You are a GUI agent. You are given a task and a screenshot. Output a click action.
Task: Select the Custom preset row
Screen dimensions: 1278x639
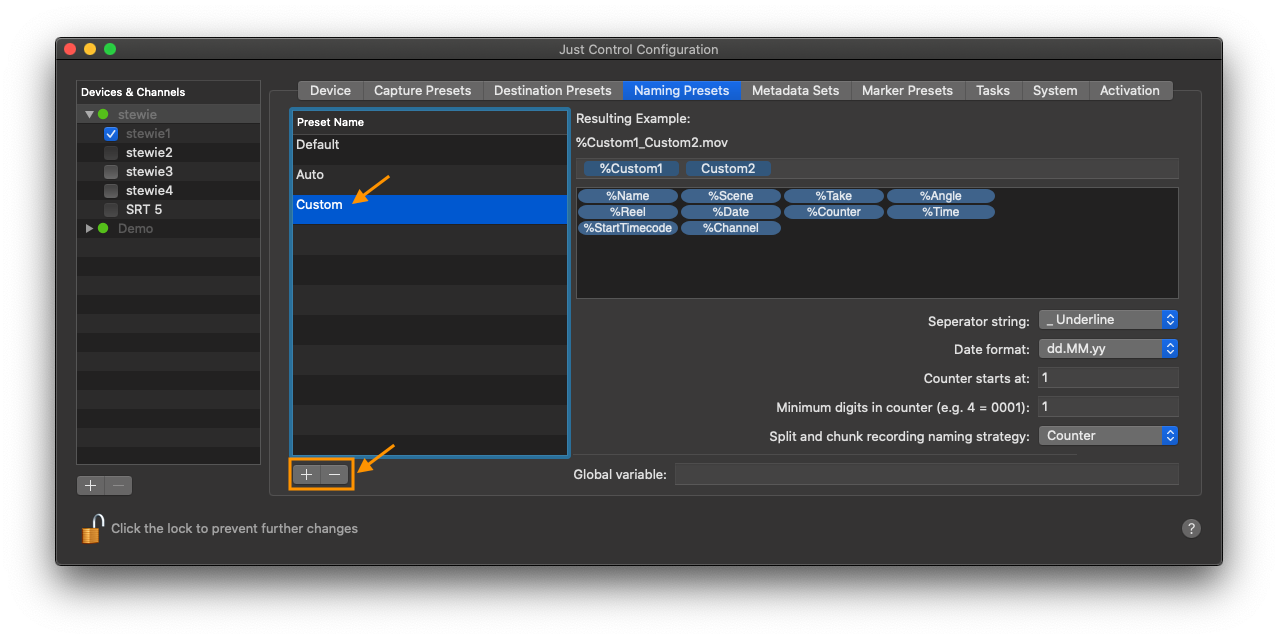(430, 209)
